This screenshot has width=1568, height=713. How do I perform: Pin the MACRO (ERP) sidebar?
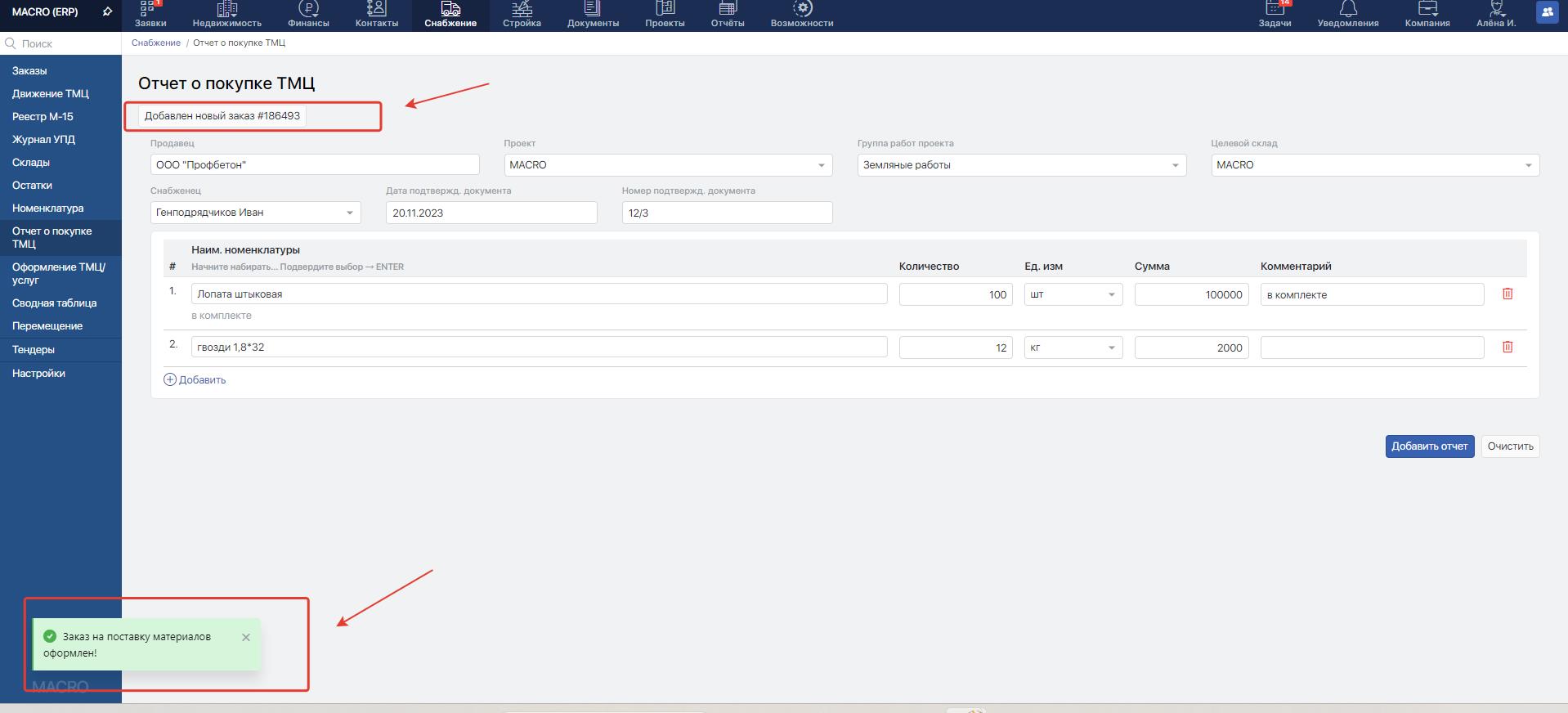[107, 12]
